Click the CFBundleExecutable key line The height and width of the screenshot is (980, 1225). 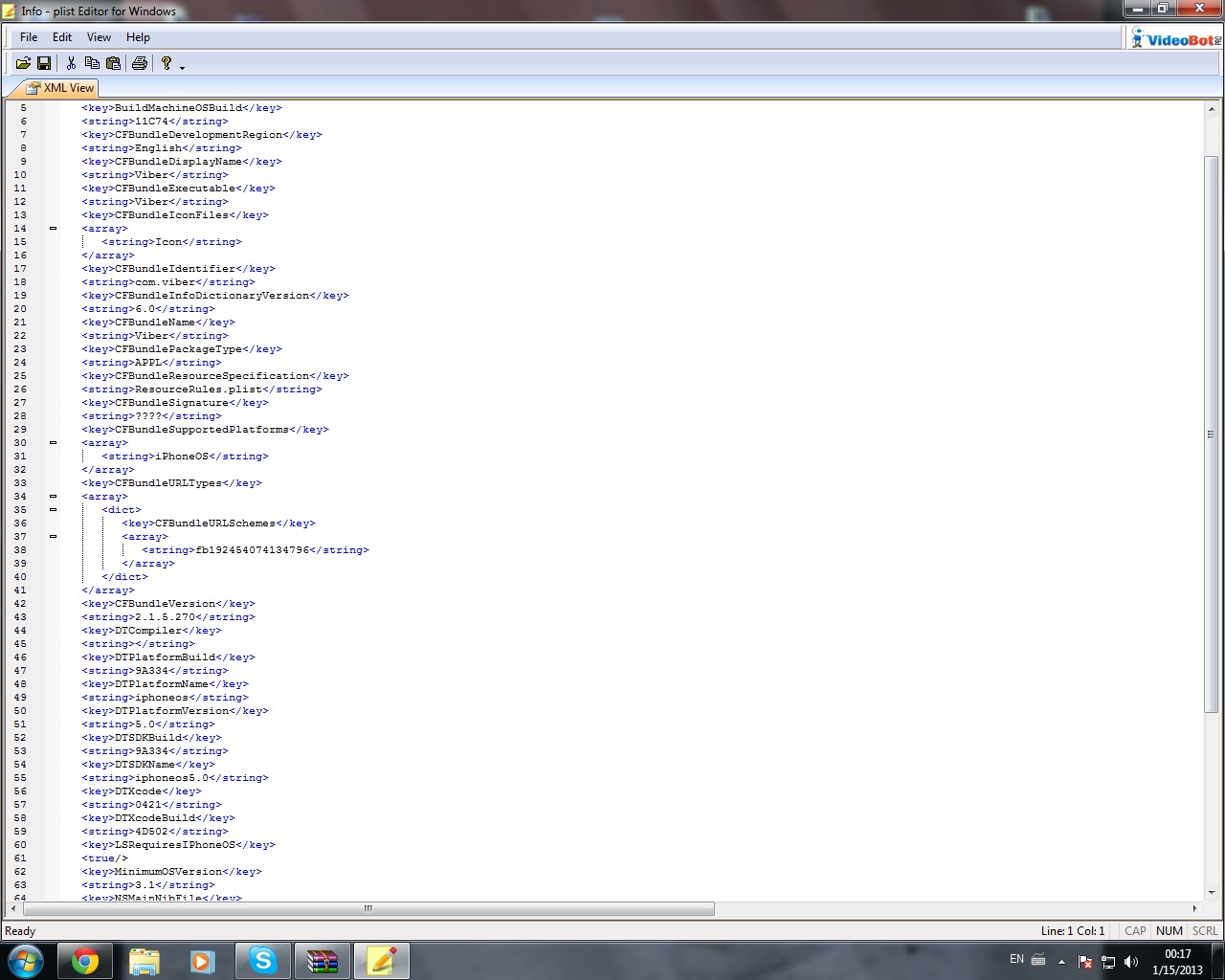178,189
